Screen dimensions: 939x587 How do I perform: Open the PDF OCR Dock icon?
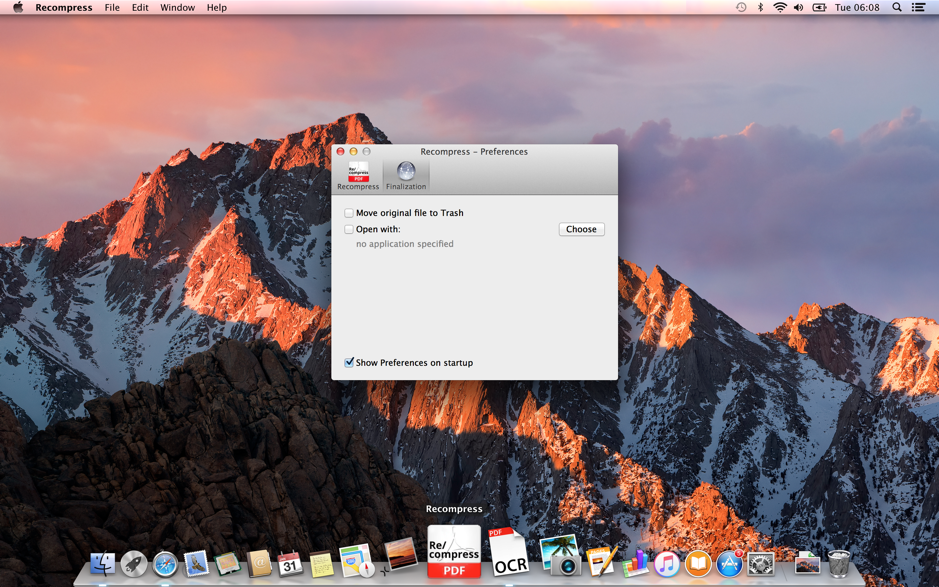(x=509, y=552)
